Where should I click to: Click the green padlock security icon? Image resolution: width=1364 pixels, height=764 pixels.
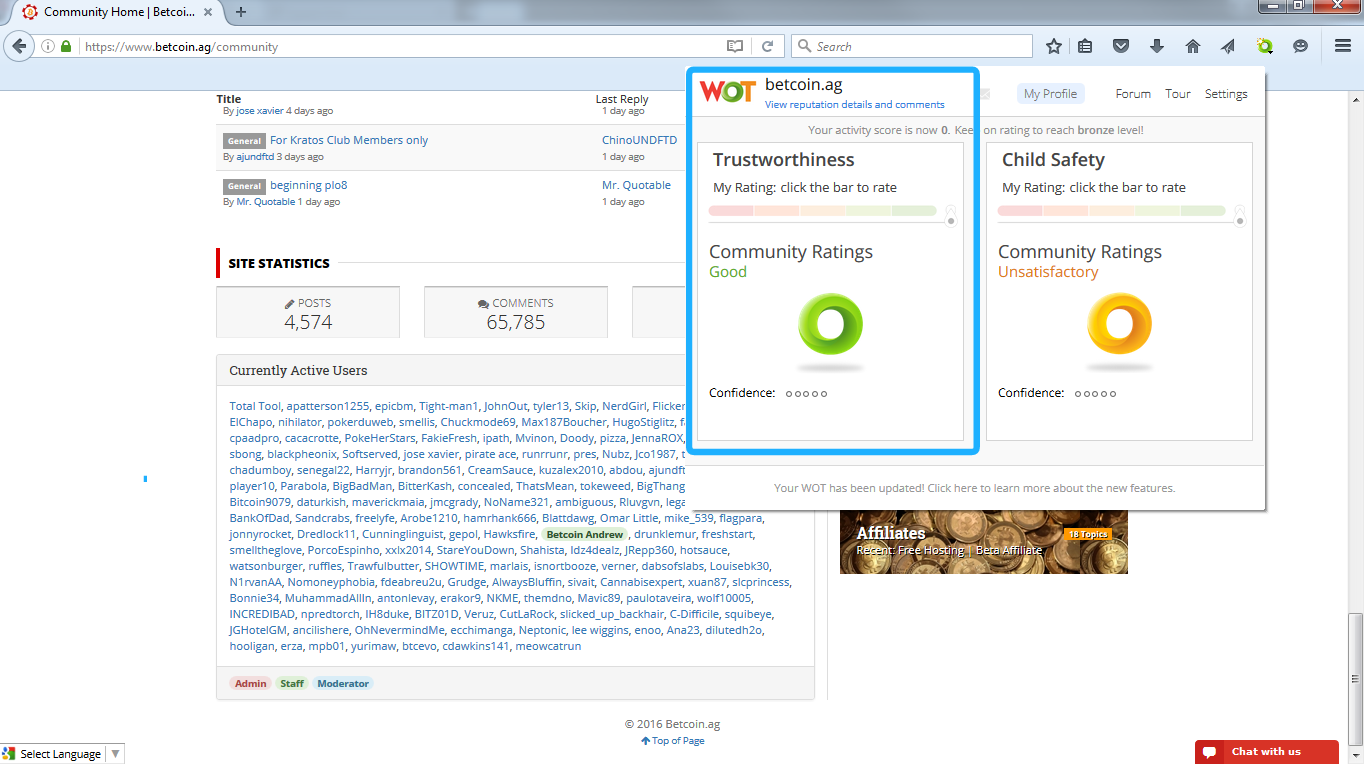coord(66,46)
